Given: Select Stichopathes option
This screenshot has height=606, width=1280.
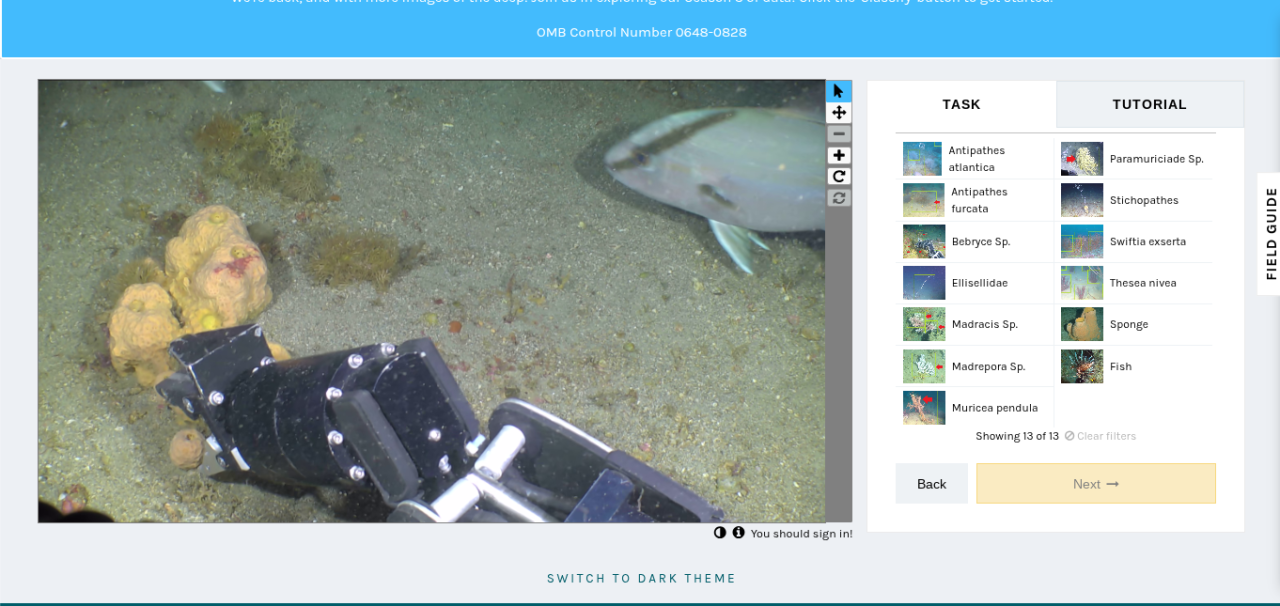Looking at the screenshot, I should click(x=1135, y=200).
